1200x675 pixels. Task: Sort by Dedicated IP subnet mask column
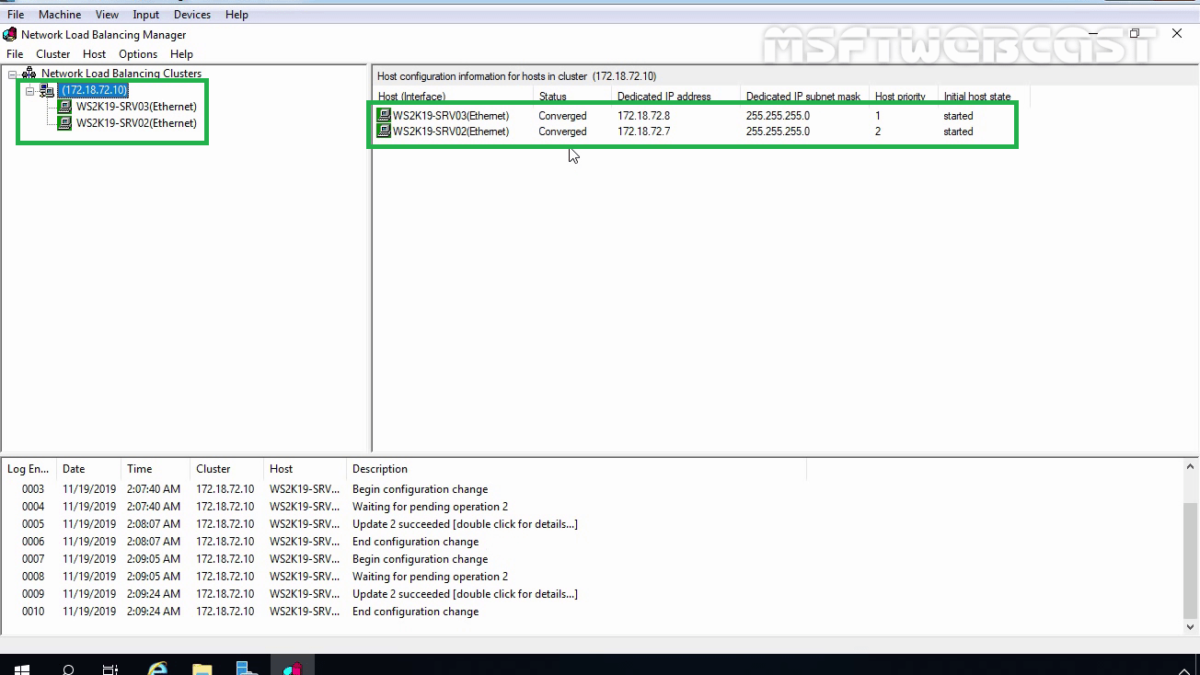(805, 97)
